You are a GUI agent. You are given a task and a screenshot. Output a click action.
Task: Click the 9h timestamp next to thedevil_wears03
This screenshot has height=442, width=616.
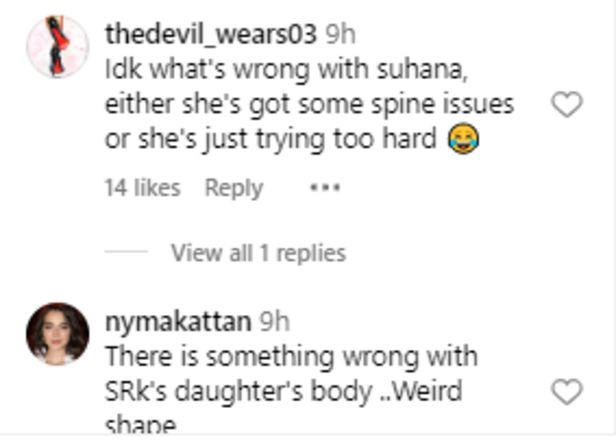[x=340, y=34]
